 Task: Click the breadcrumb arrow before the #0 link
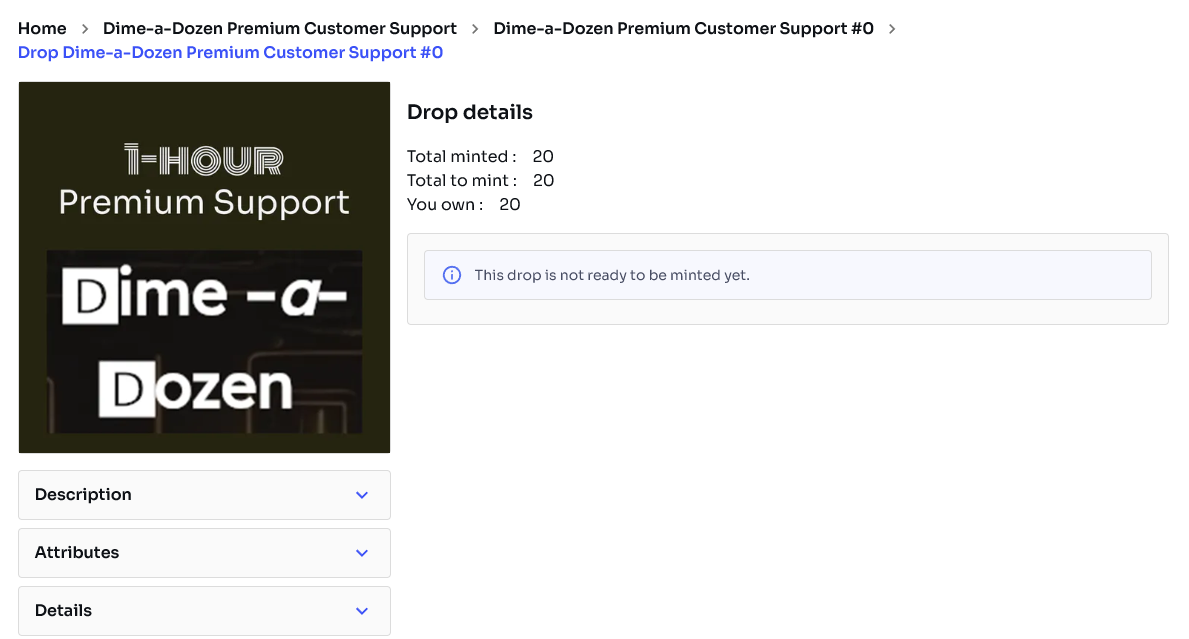point(475,29)
